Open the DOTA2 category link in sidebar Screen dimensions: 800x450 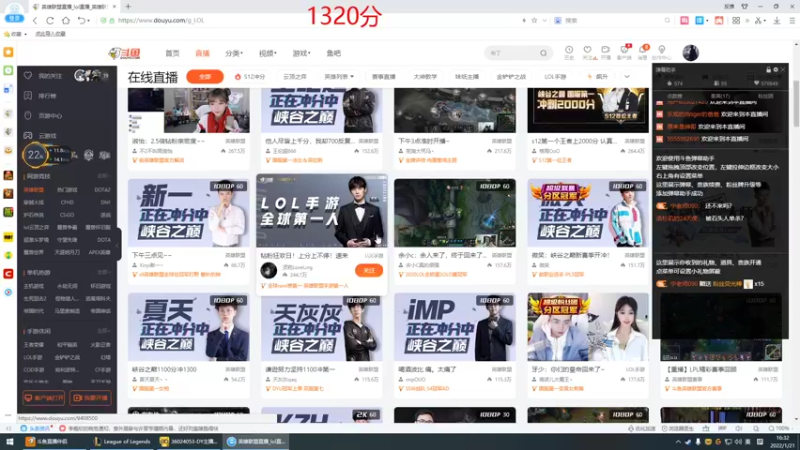(102, 190)
